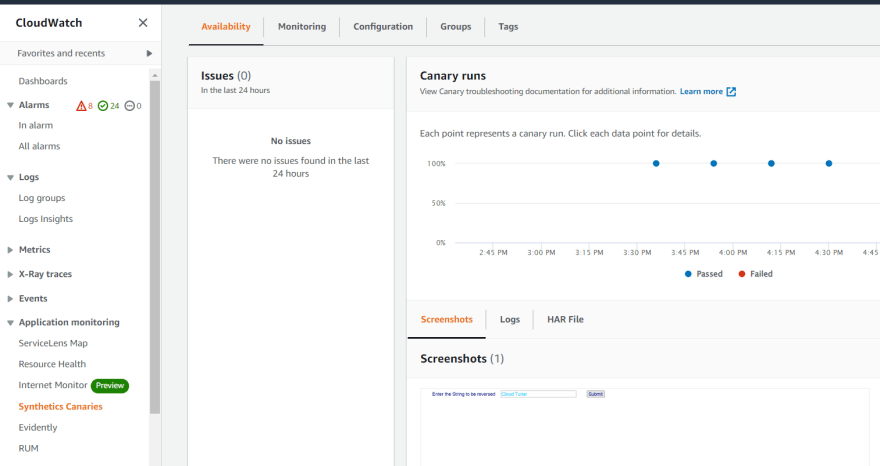
Task: Click the 100% axis label
Action: coord(436,163)
